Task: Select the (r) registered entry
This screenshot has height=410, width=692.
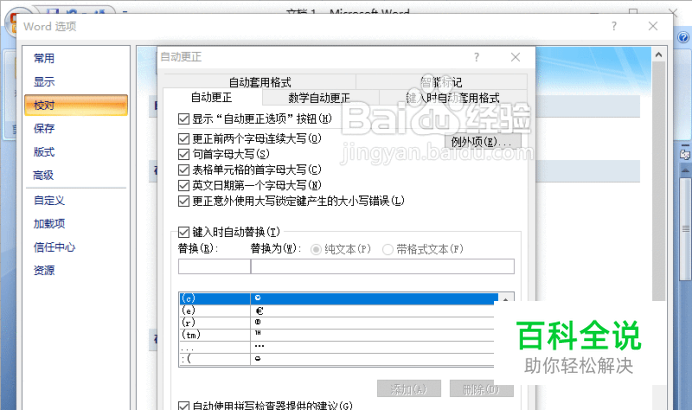Action: [x=338, y=323]
